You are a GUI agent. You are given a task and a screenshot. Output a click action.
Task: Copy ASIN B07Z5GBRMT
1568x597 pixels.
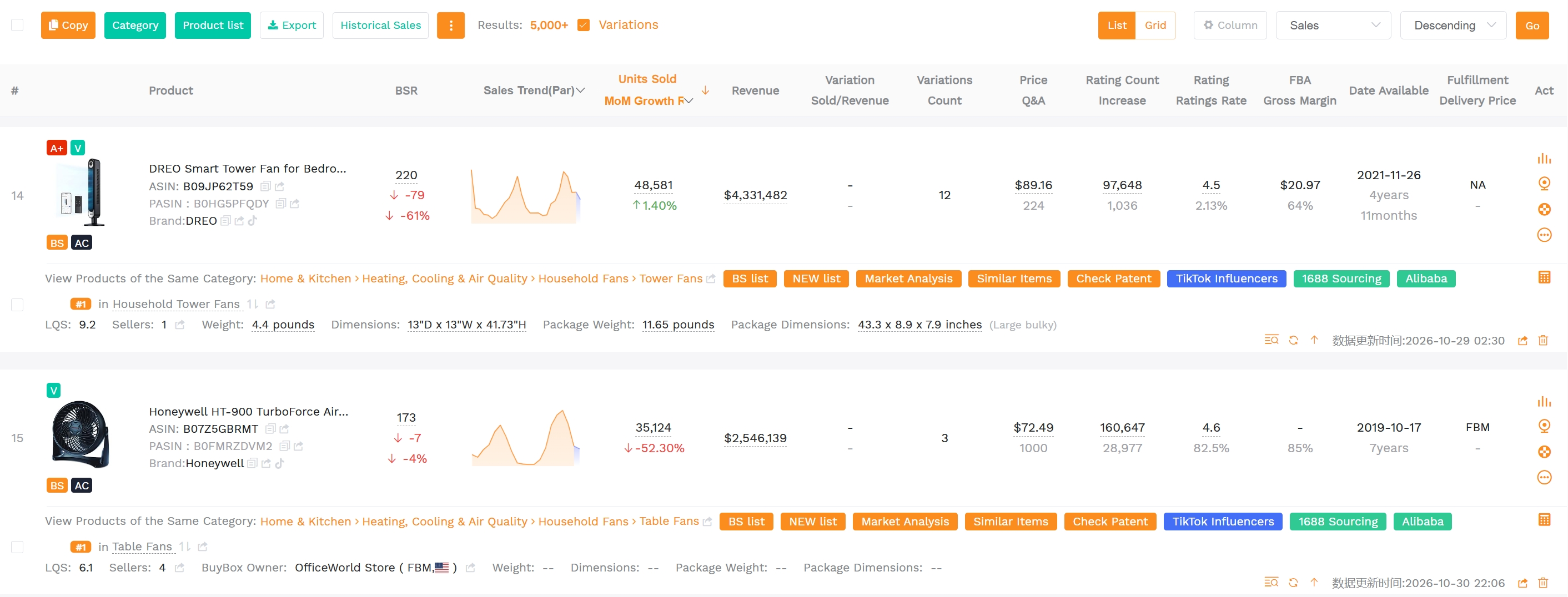point(270,429)
